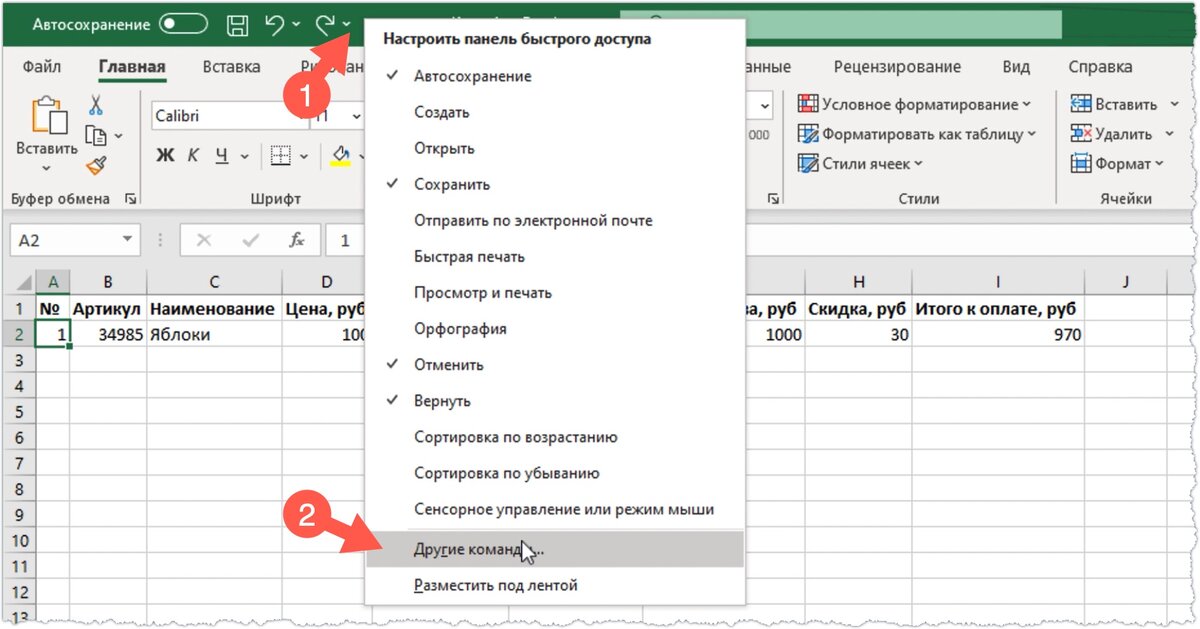Toggle italic with the К button
The image size is (1200, 629).
[x=193, y=156]
